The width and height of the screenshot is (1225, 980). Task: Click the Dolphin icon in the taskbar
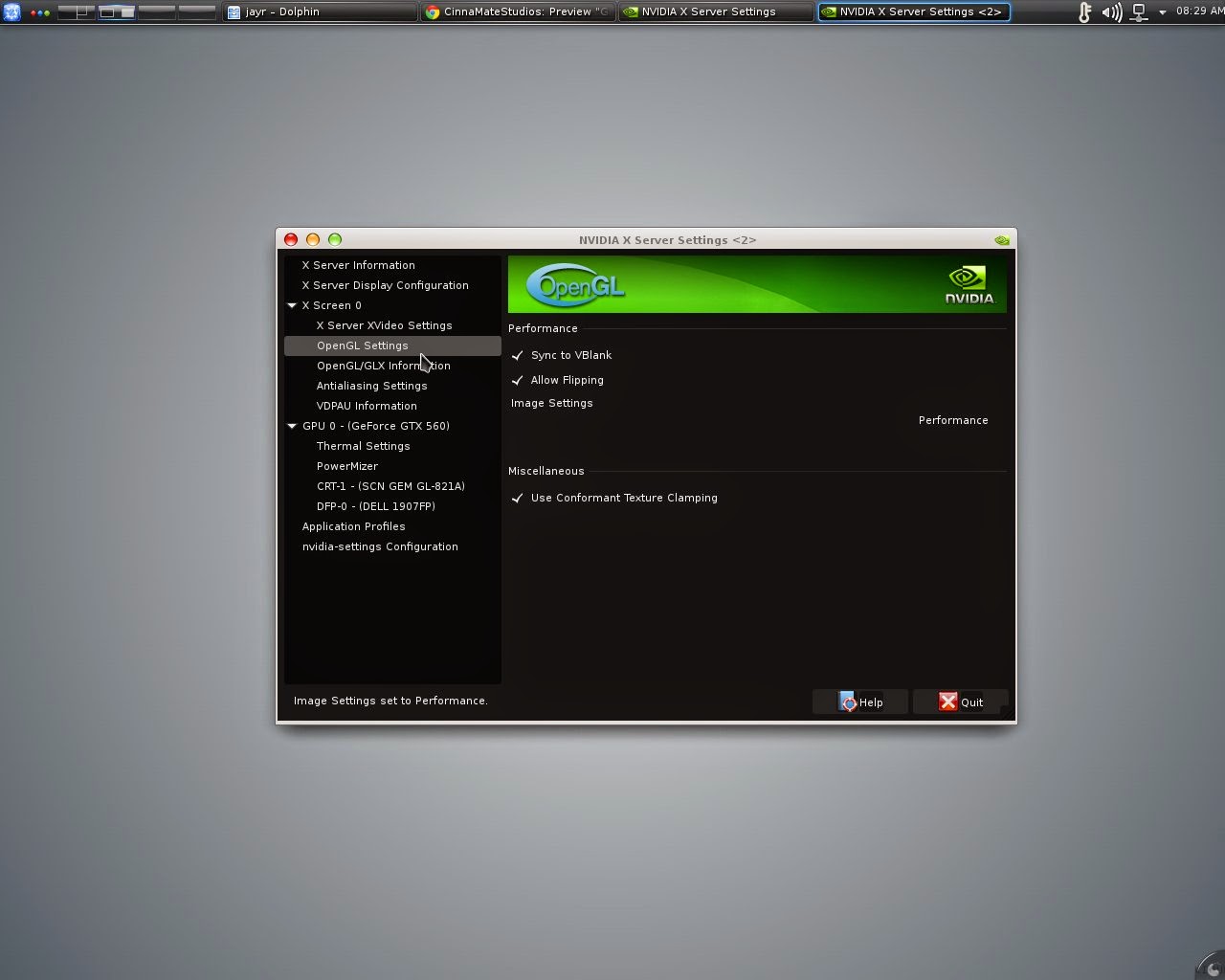pyautogui.click(x=234, y=12)
